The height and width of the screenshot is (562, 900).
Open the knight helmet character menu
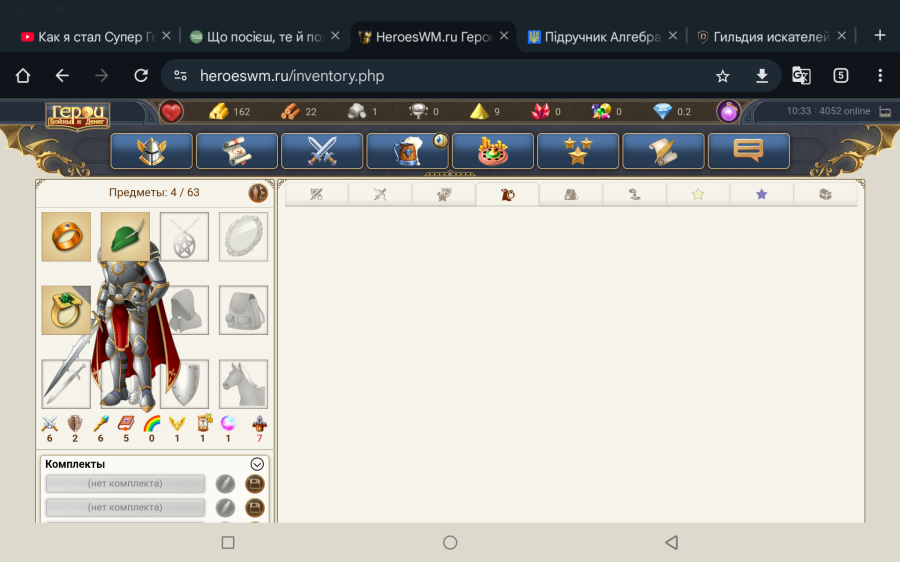152,151
